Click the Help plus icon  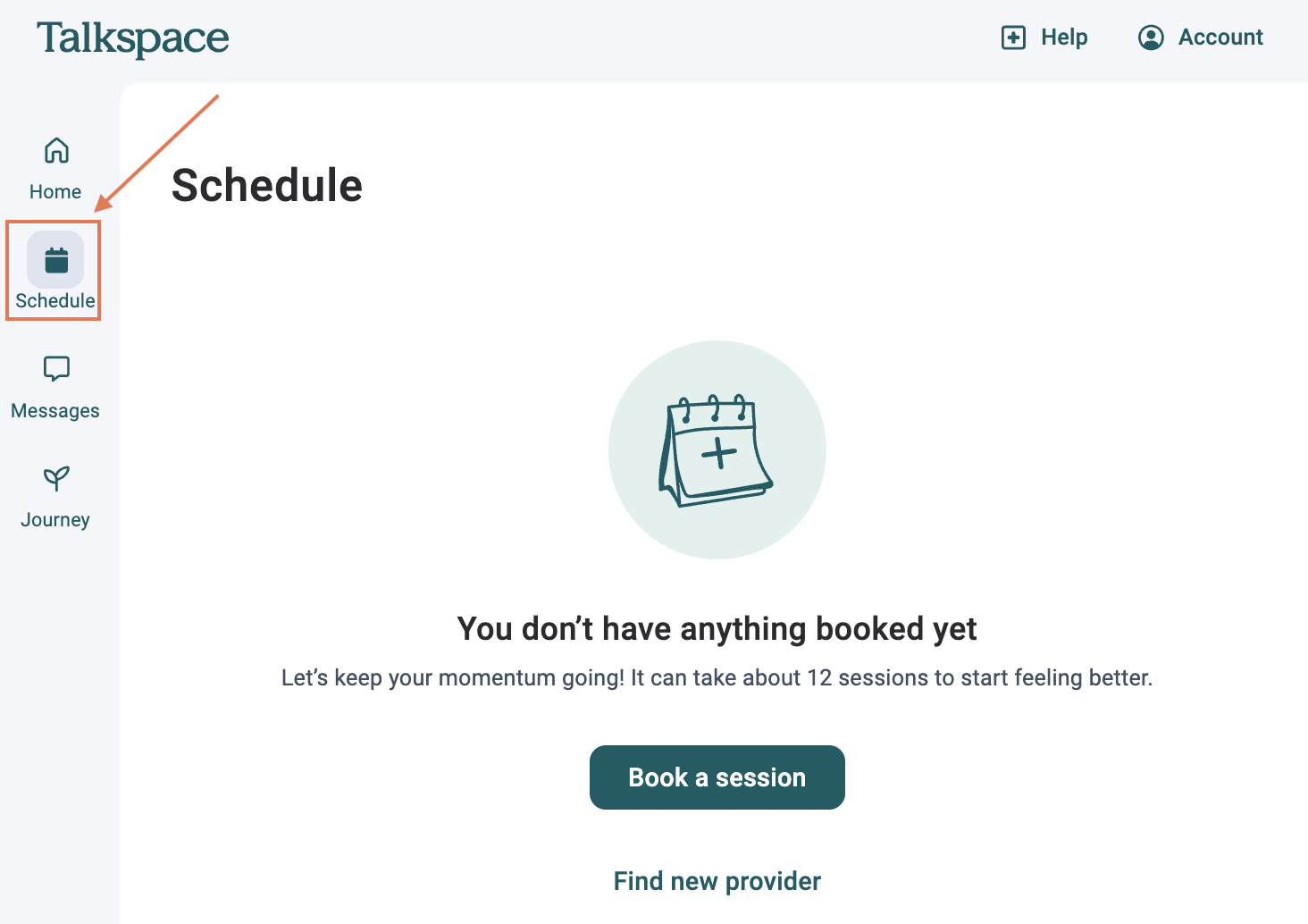[x=1013, y=38]
